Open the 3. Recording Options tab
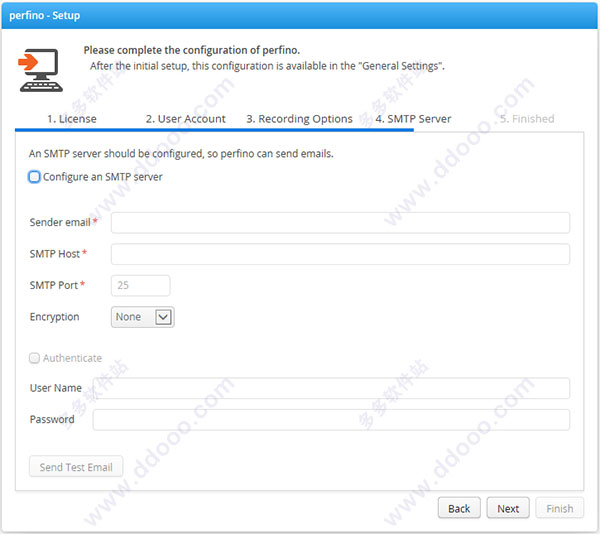Screen dimensions: 600x534 pos(299,119)
